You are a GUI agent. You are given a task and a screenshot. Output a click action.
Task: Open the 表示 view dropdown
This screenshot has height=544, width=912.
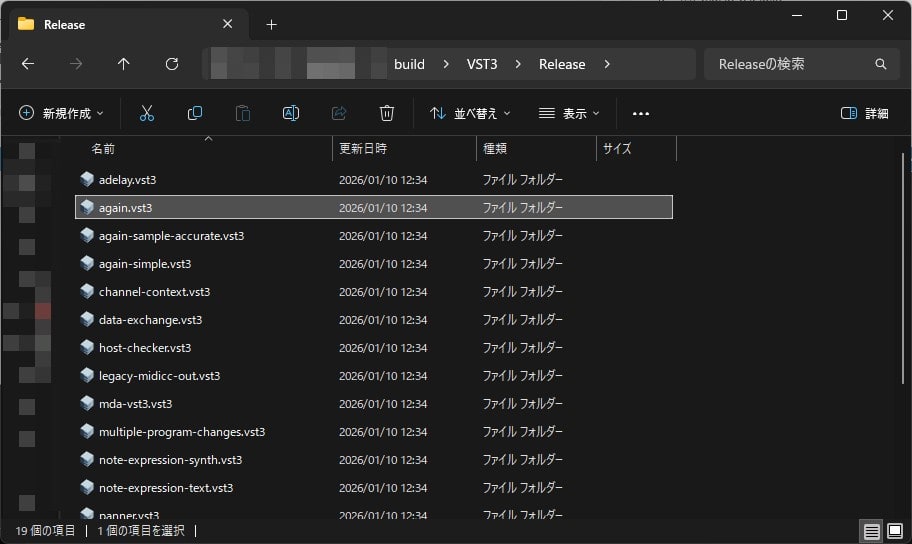tap(569, 113)
